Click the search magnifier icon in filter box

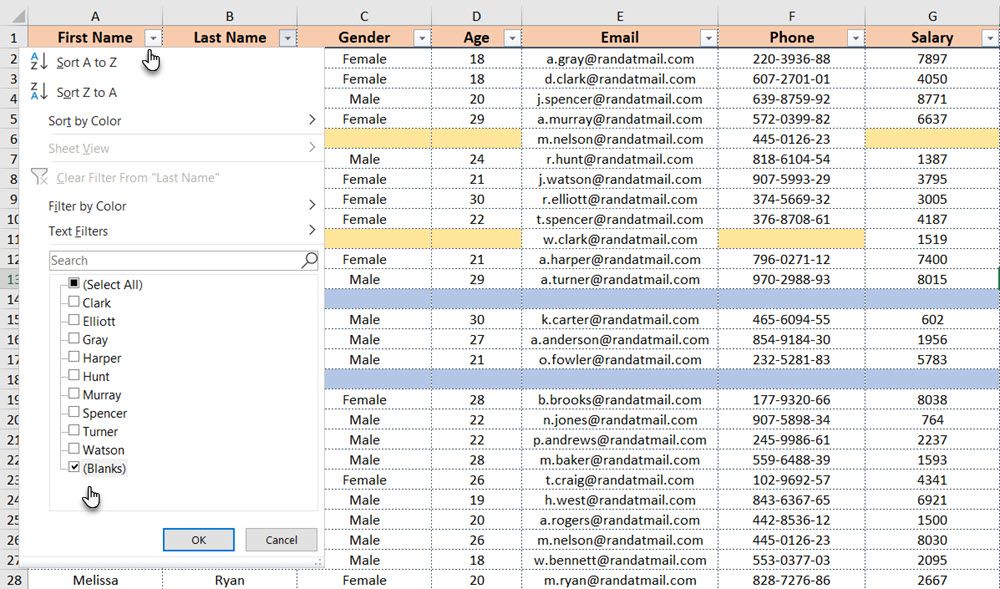309,259
